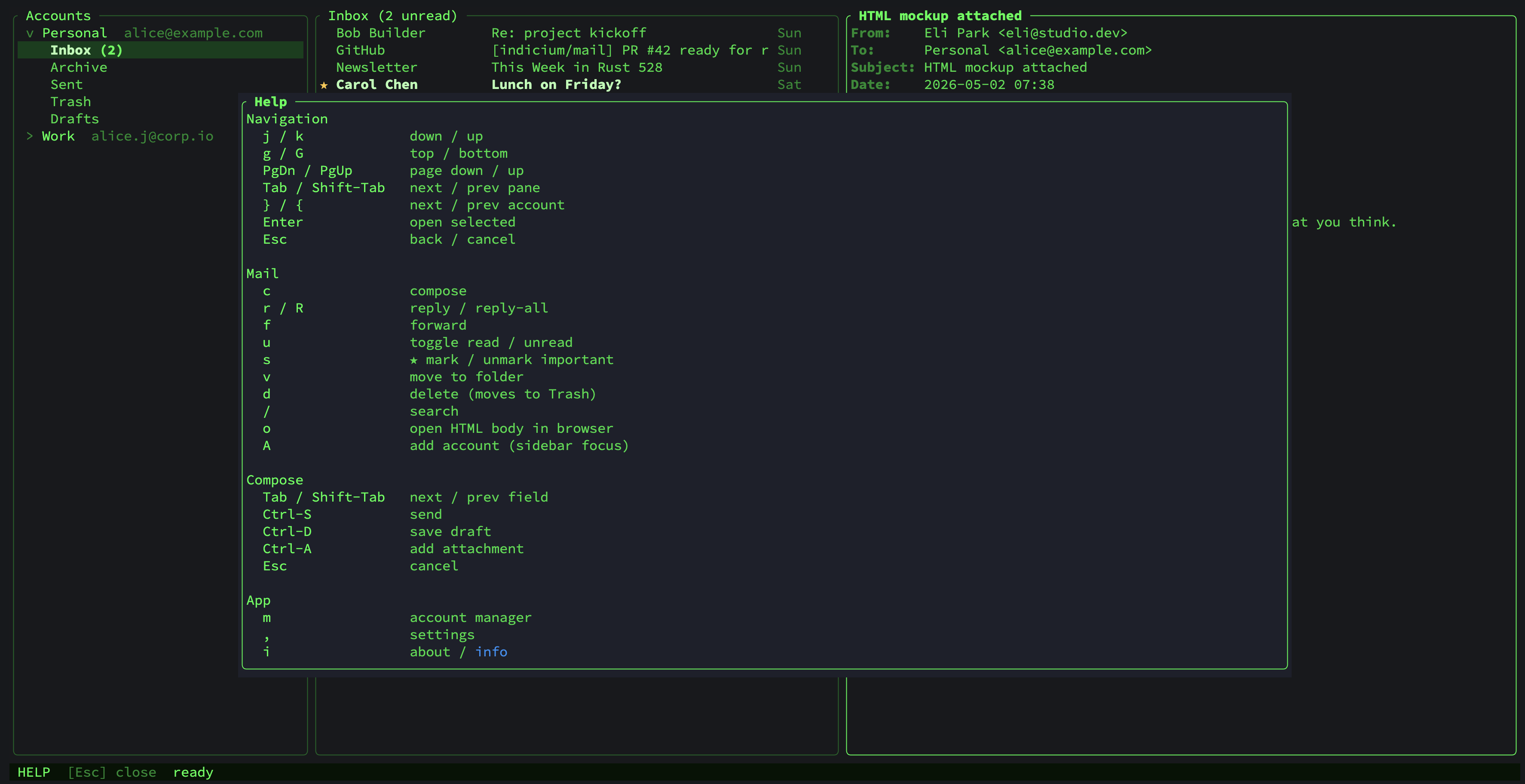Click the Inbox (2 unread) panel title
This screenshot has height=784, width=1525.
pos(393,16)
